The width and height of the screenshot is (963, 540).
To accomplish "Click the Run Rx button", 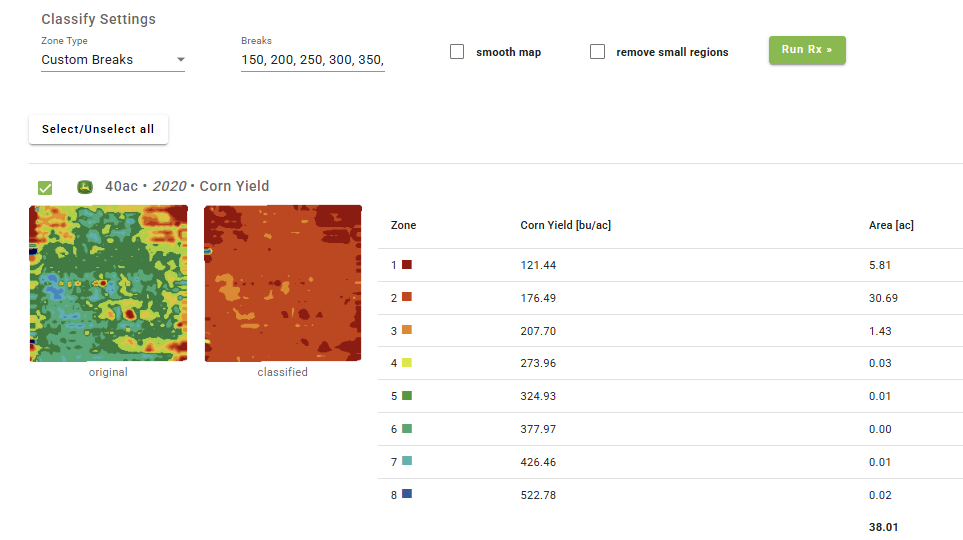I will (807, 50).
